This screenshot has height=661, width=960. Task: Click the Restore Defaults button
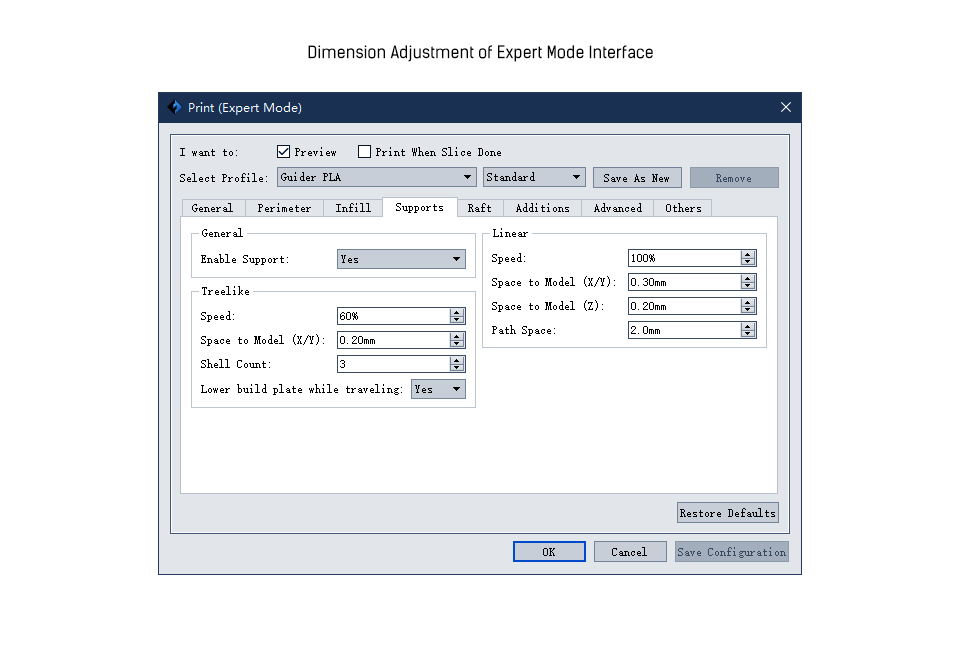728,513
